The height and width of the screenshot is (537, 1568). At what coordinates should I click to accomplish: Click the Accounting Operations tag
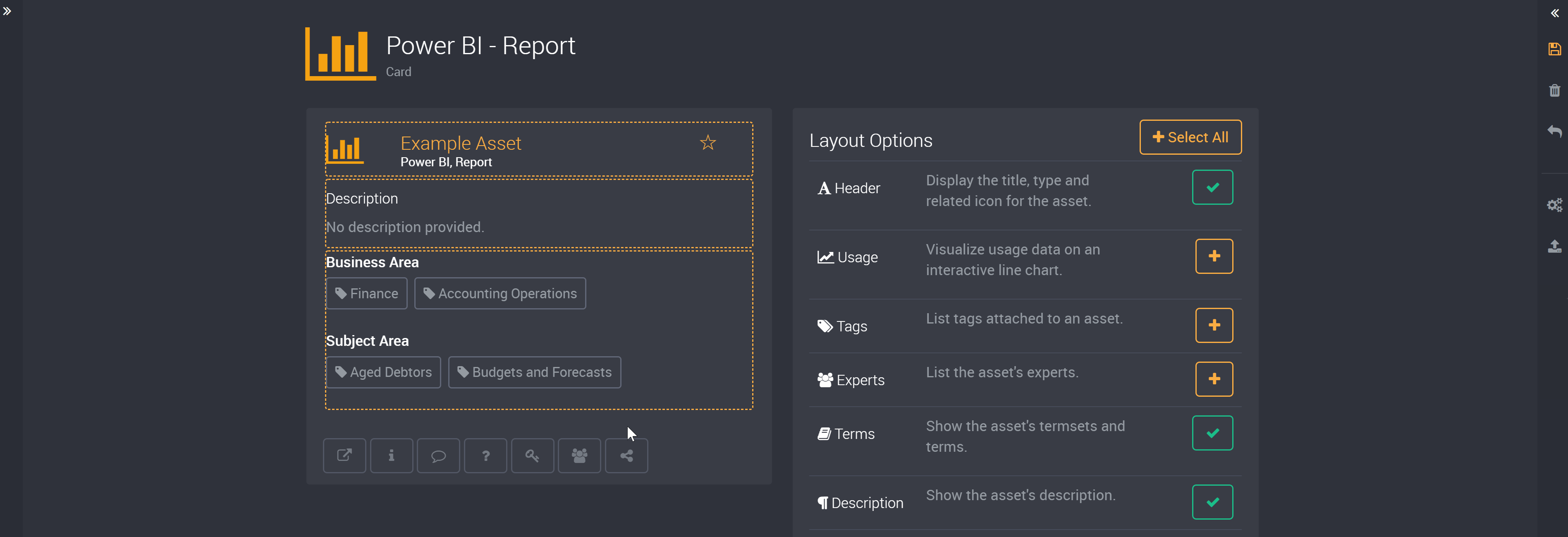[x=500, y=293]
